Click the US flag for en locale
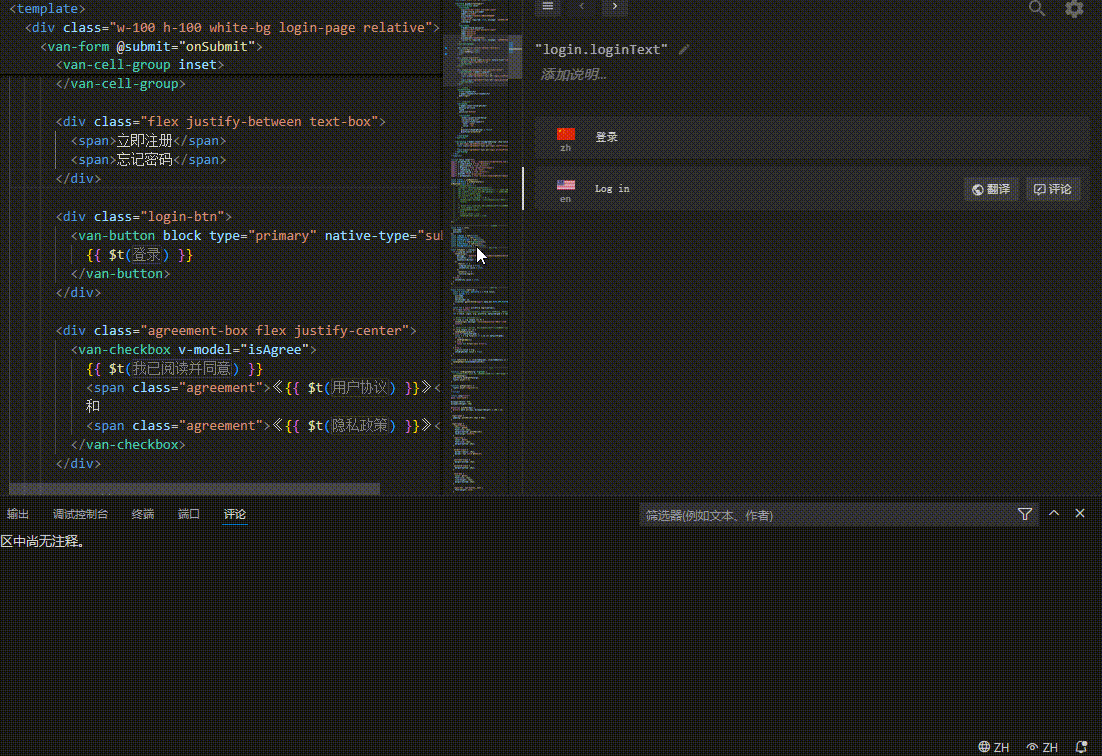The height and width of the screenshot is (756, 1102). click(x=566, y=185)
